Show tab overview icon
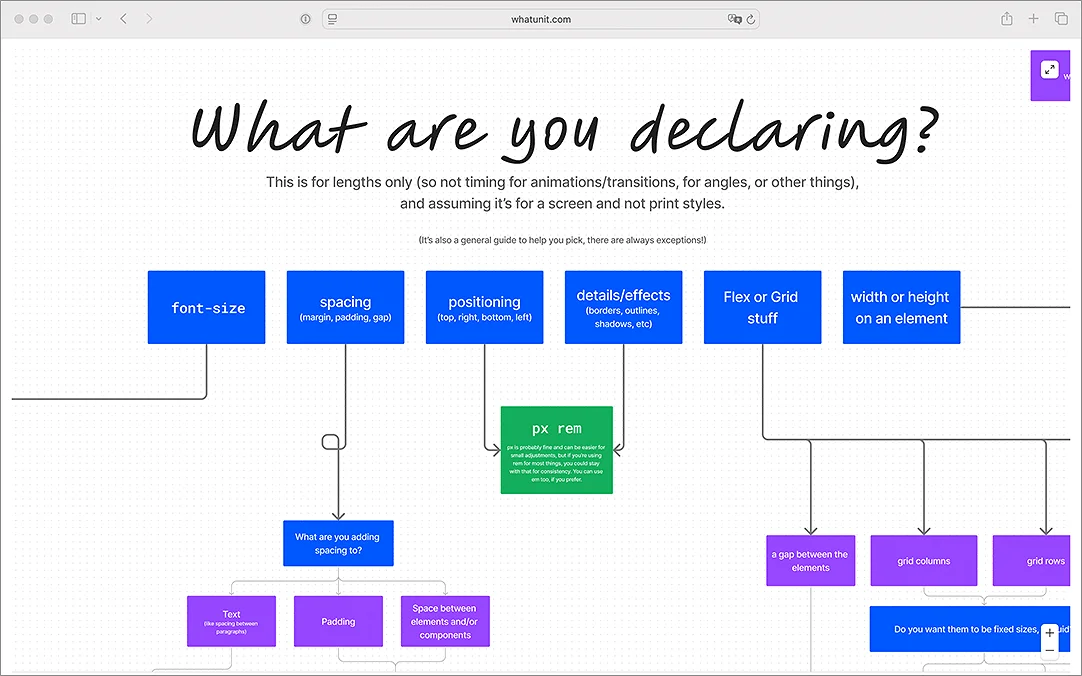Viewport: 1082px width, 676px height. tap(1061, 19)
